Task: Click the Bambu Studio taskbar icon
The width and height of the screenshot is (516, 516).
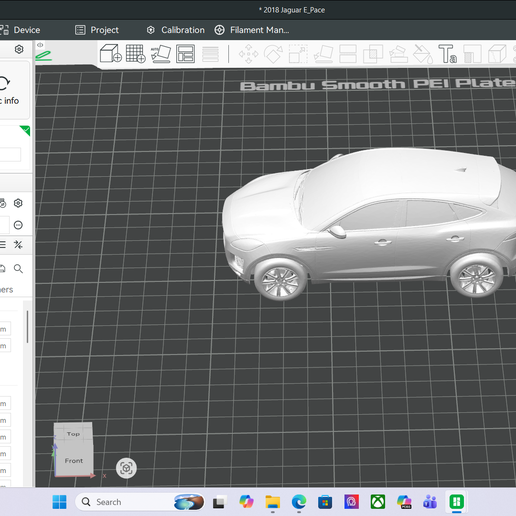Action: pos(457,502)
